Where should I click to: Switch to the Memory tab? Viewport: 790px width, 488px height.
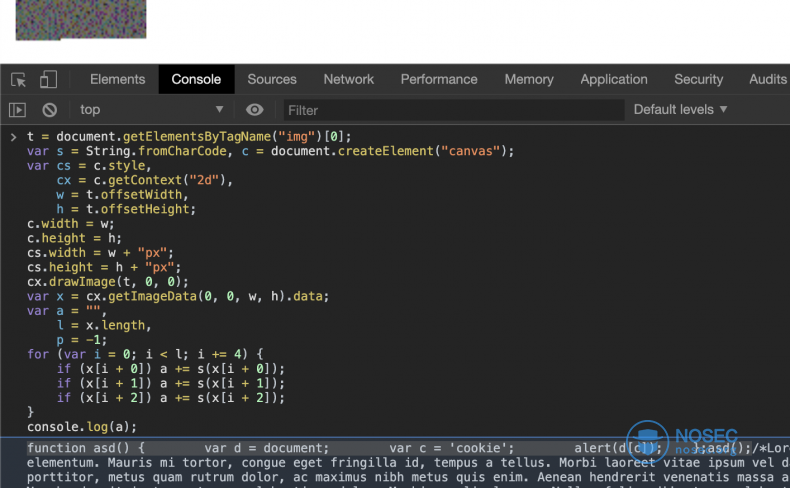529,79
